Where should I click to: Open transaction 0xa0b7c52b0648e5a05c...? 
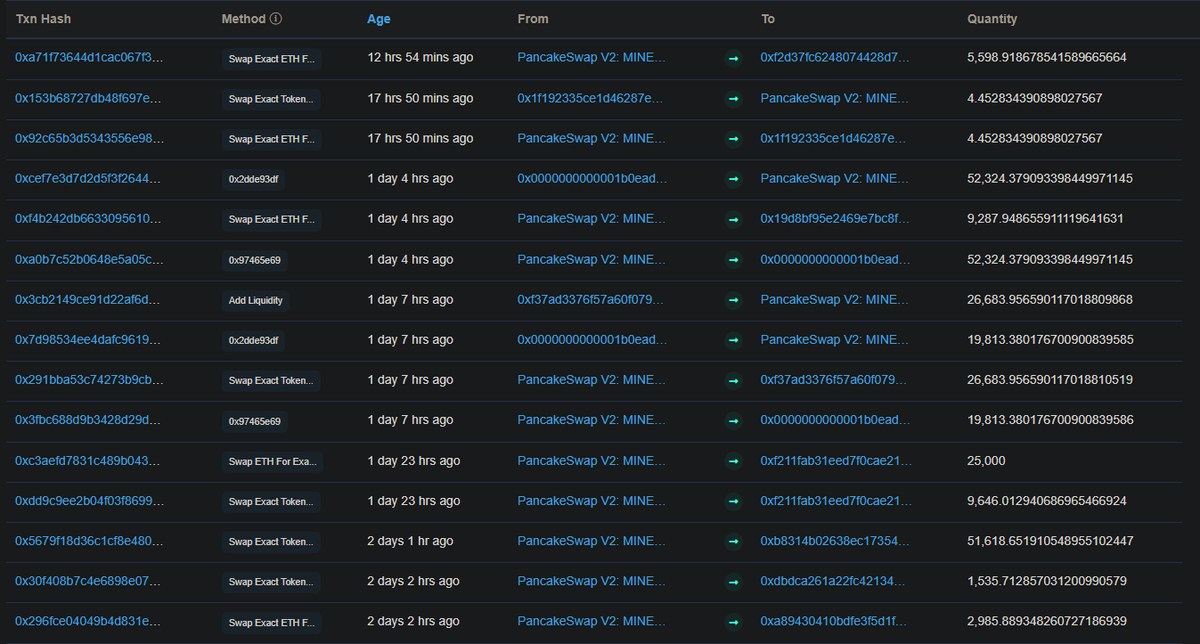pyautogui.click(x=89, y=259)
